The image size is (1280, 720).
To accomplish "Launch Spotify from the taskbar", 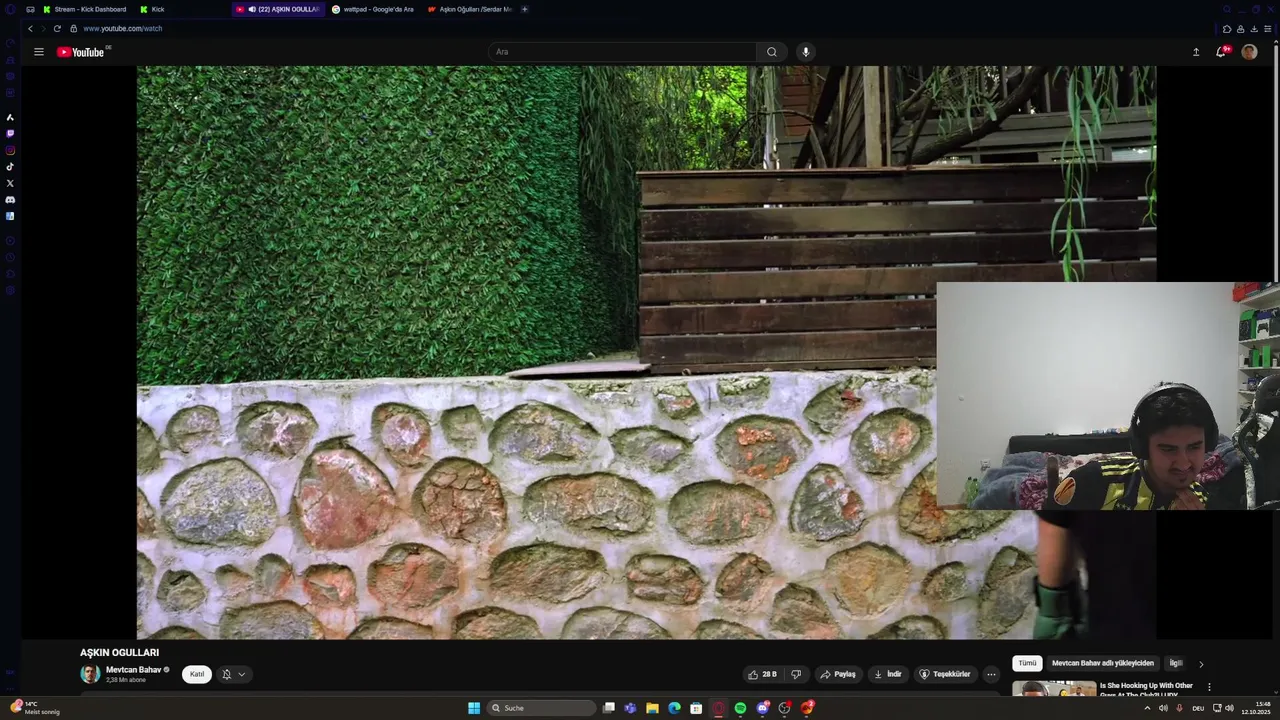I will click(740, 708).
